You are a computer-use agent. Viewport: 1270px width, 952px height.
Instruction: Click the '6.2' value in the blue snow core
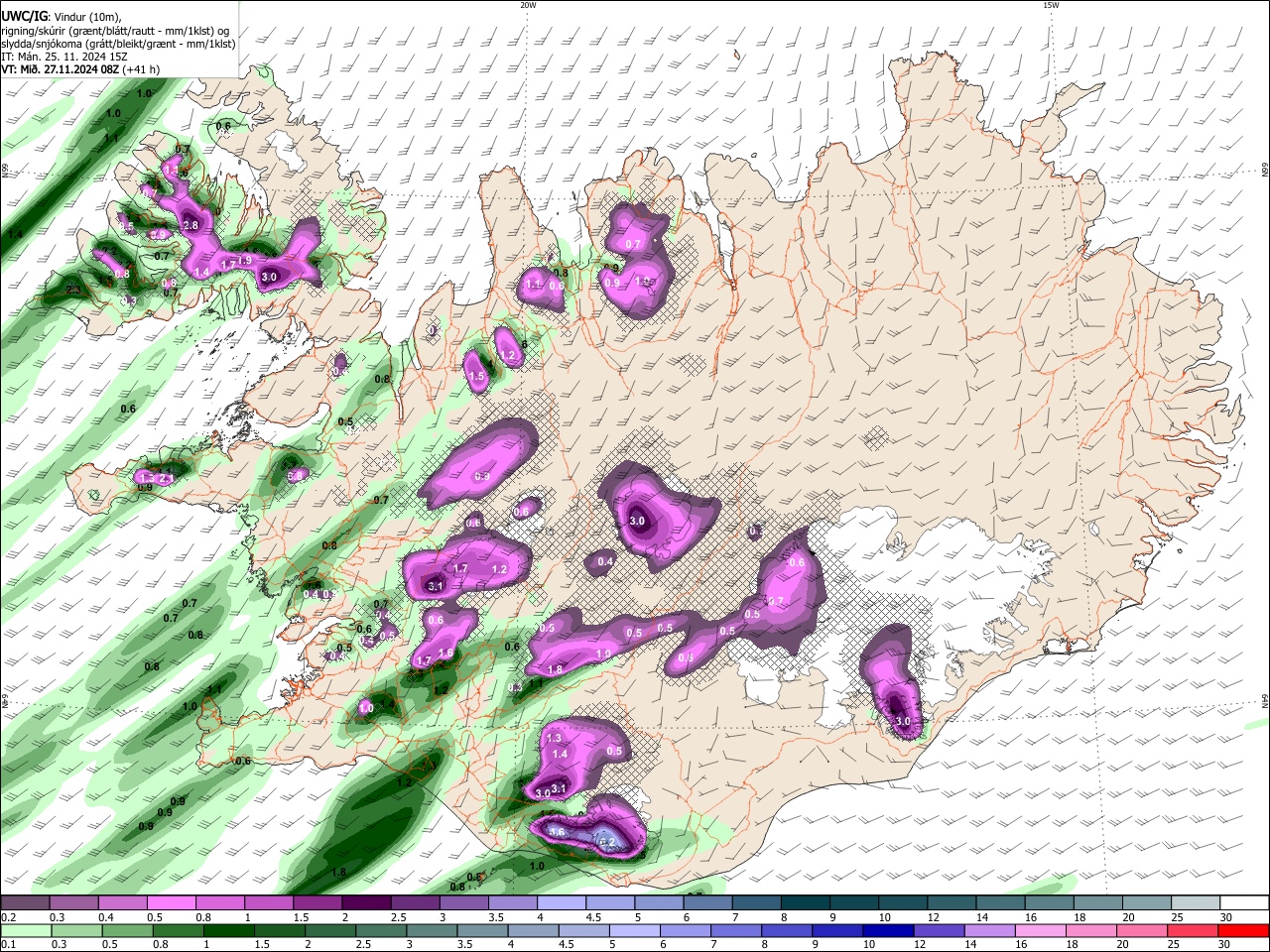[607, 843]
